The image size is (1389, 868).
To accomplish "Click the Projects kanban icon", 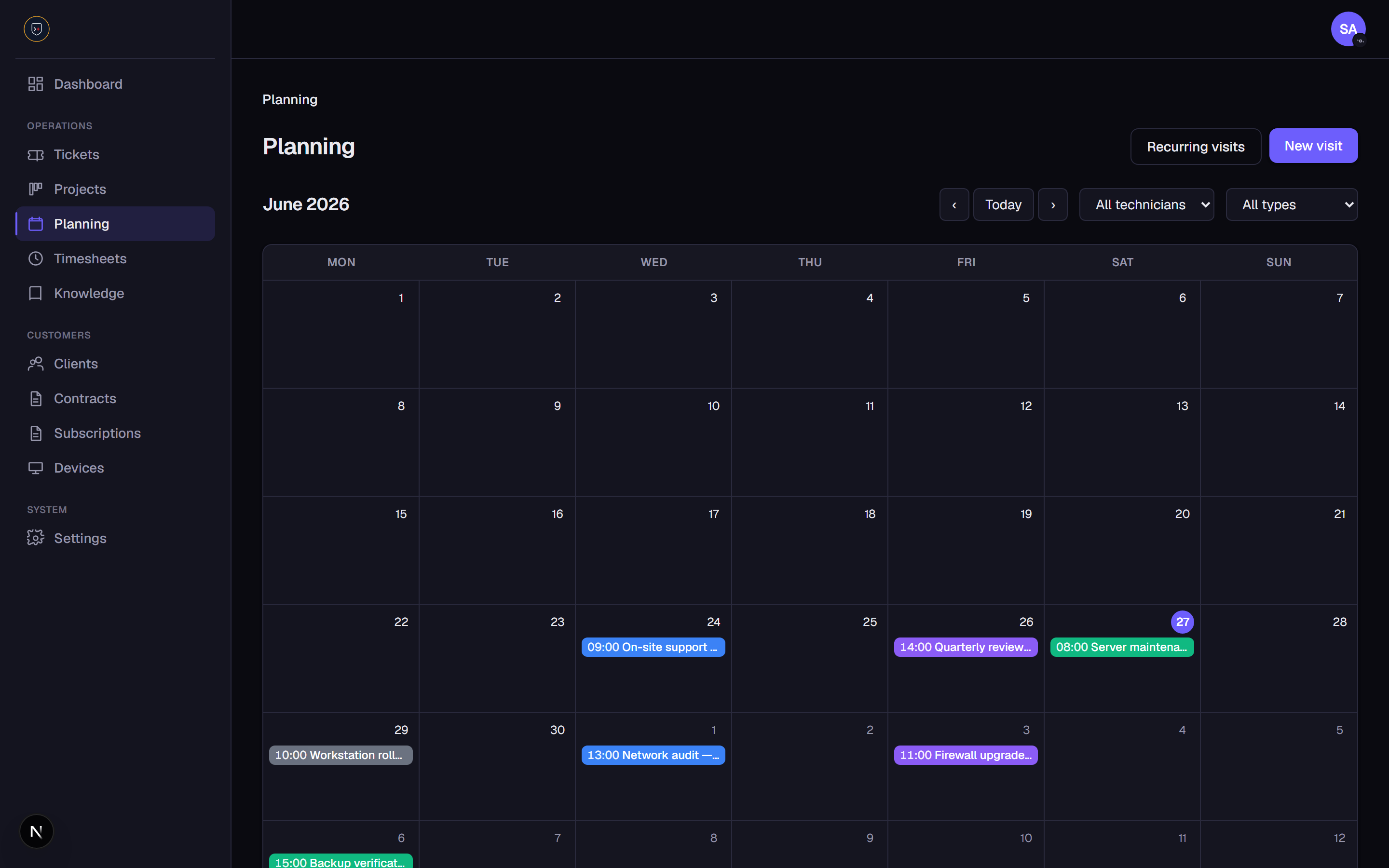I will 36,189.
